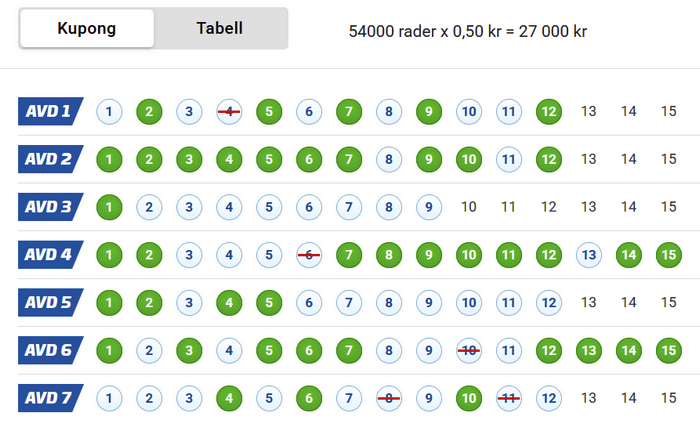
Task: Open the AVD 7 race label
Action: click(x=50, y=398)
